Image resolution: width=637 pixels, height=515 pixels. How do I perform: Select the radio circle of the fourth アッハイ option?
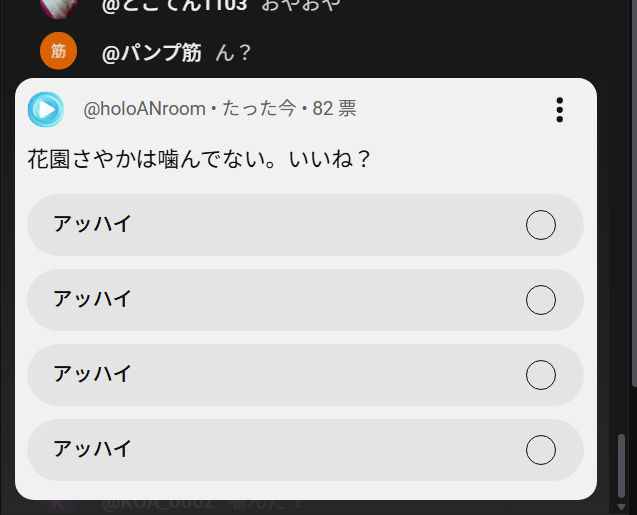point(541,450)
